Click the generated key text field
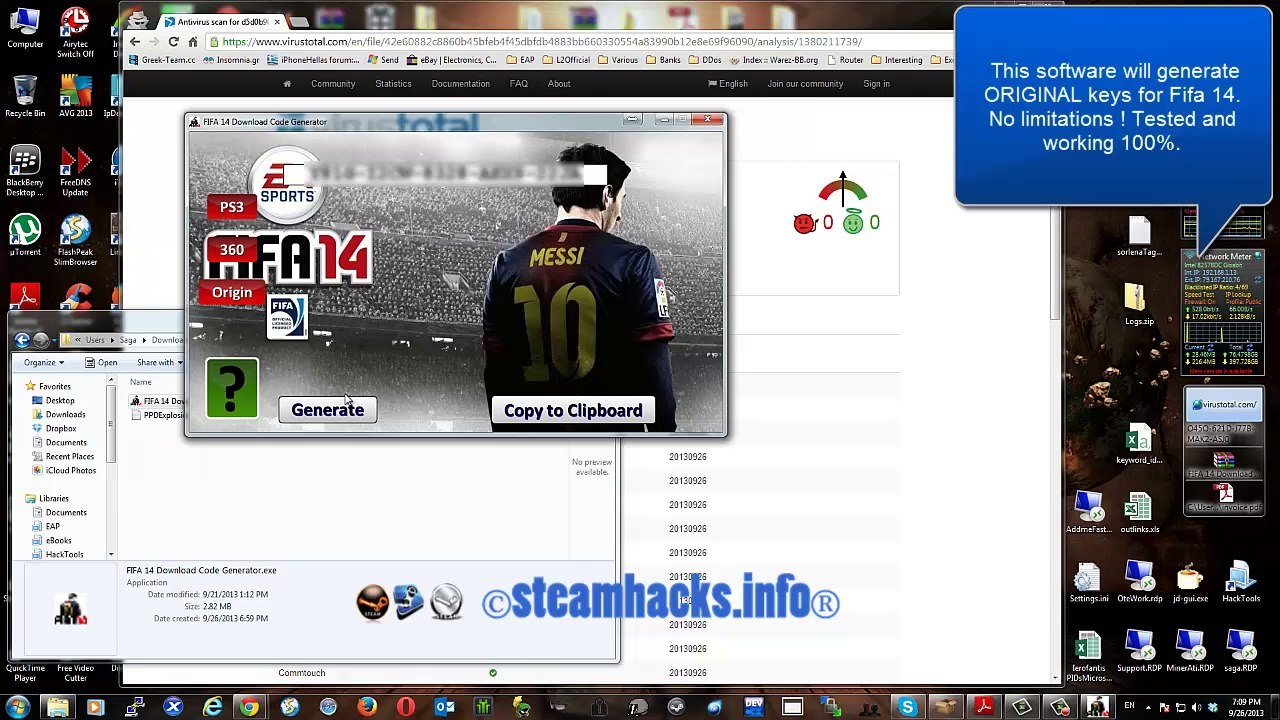1280x720 pixels. pyautogui.click(x=445, y=175)
